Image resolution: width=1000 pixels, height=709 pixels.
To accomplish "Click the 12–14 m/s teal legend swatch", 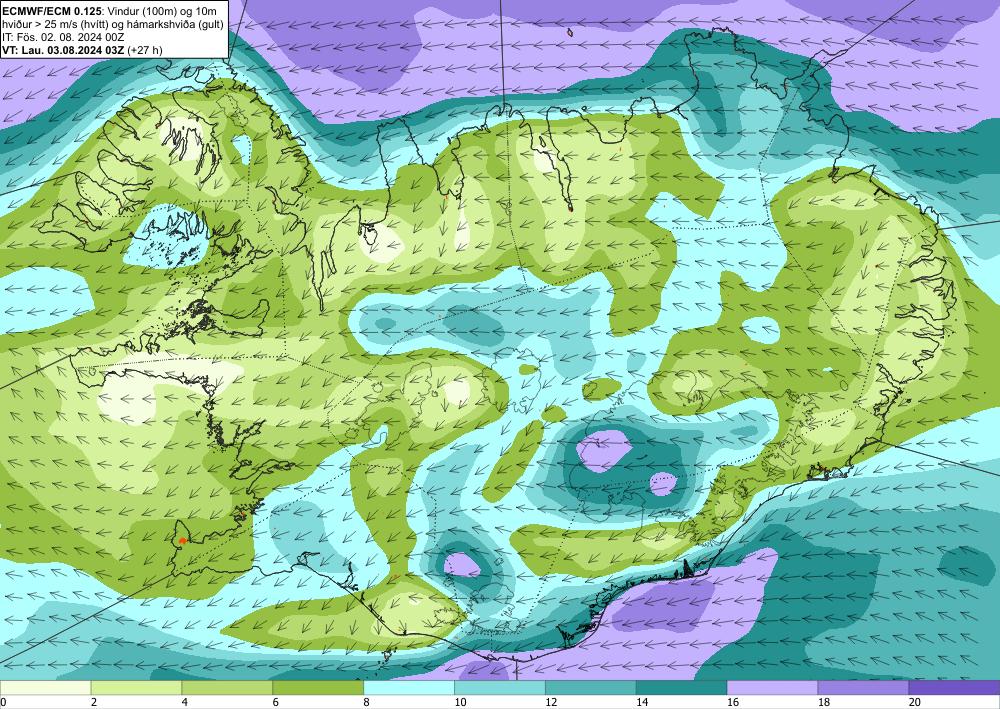I will (591, 688).
